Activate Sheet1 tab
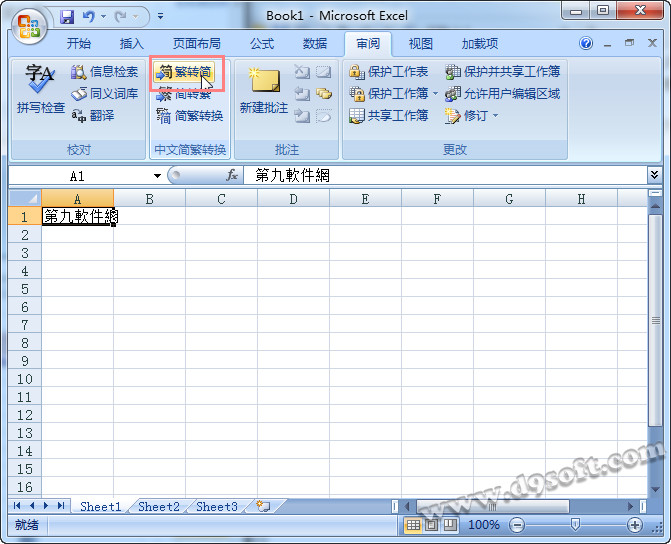Screen dimensions: 671x544 (x=101, y=507)
